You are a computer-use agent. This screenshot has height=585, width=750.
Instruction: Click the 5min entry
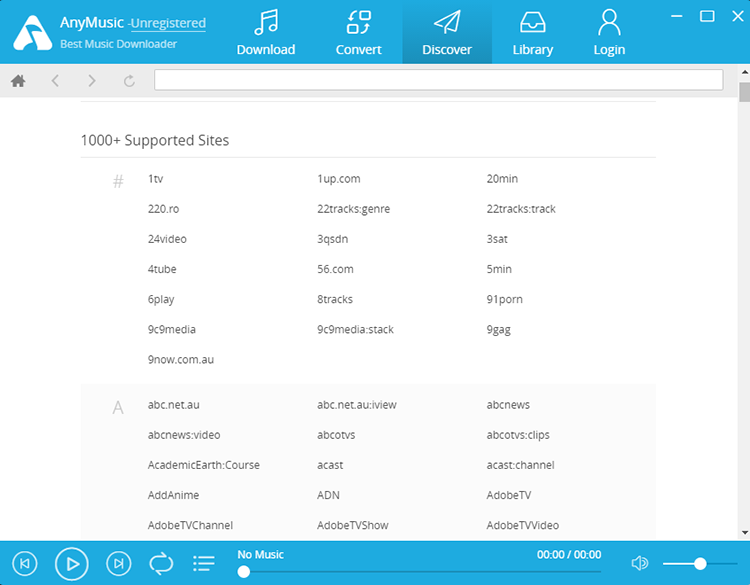pos(499,269)
